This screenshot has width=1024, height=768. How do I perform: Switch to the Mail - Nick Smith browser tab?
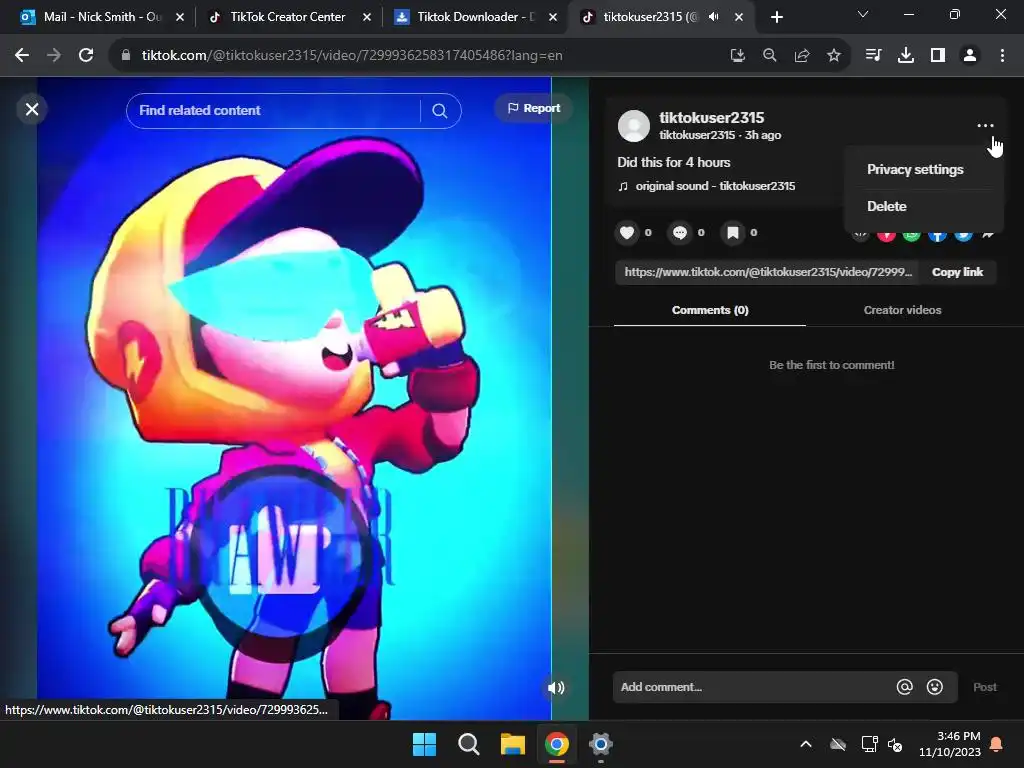point(99,17)
